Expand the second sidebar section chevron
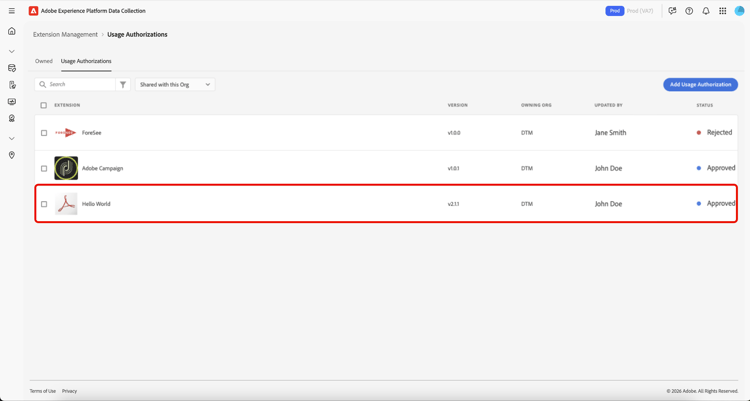The width and height of the screenshot is (750, 401). pos(12,138)
